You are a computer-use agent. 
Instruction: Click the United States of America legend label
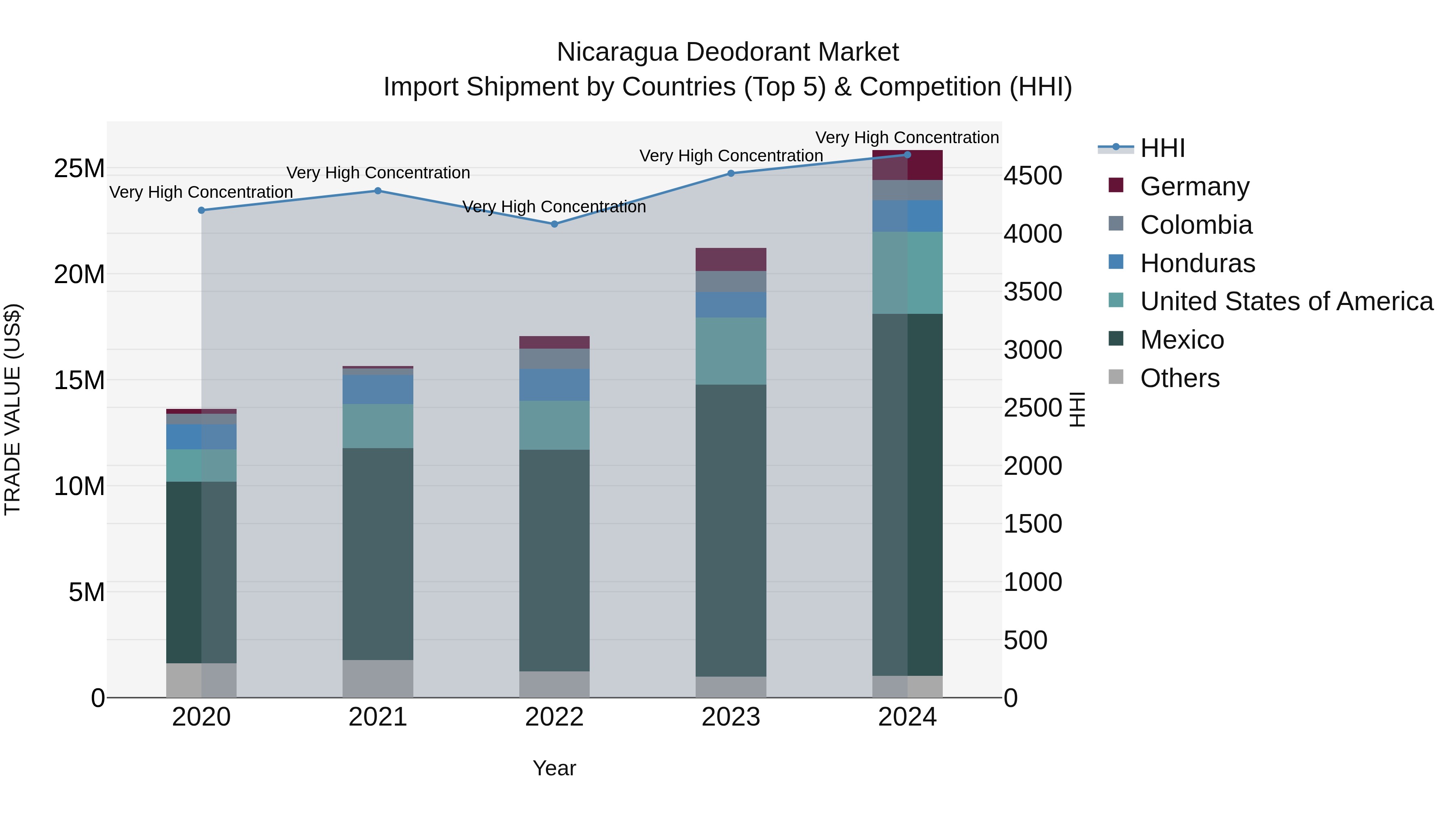(1287, 301)
